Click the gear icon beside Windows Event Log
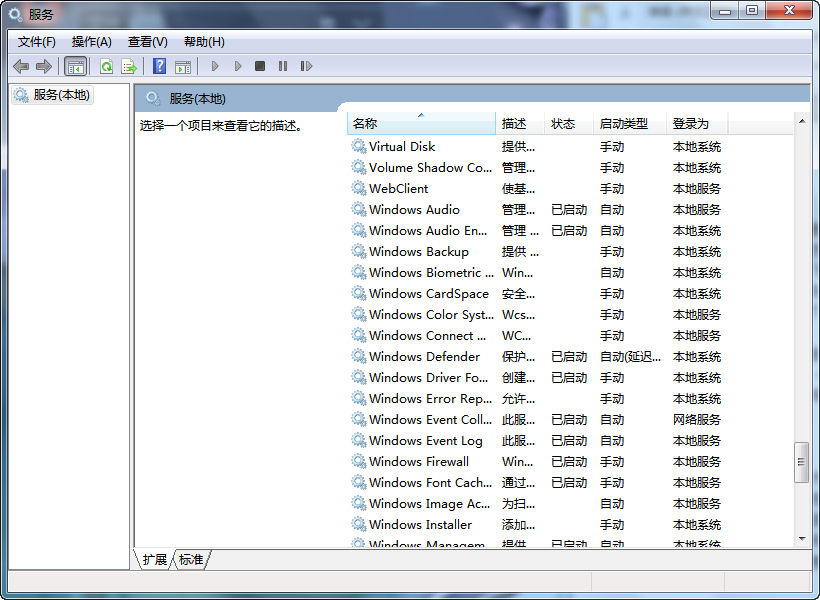The height and width of the screenshot is (600, 820). coord(358,440)
